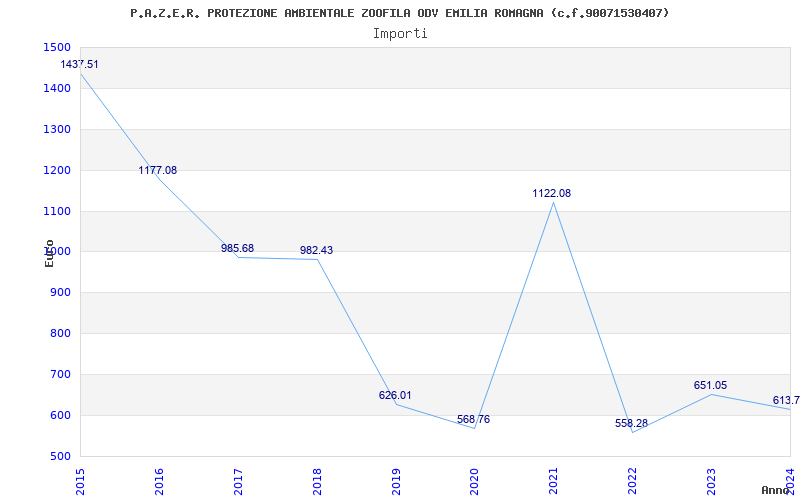Click the 1200 y-axis tick label
Viewport: 800px width, 500px height.
click(57, 170)
